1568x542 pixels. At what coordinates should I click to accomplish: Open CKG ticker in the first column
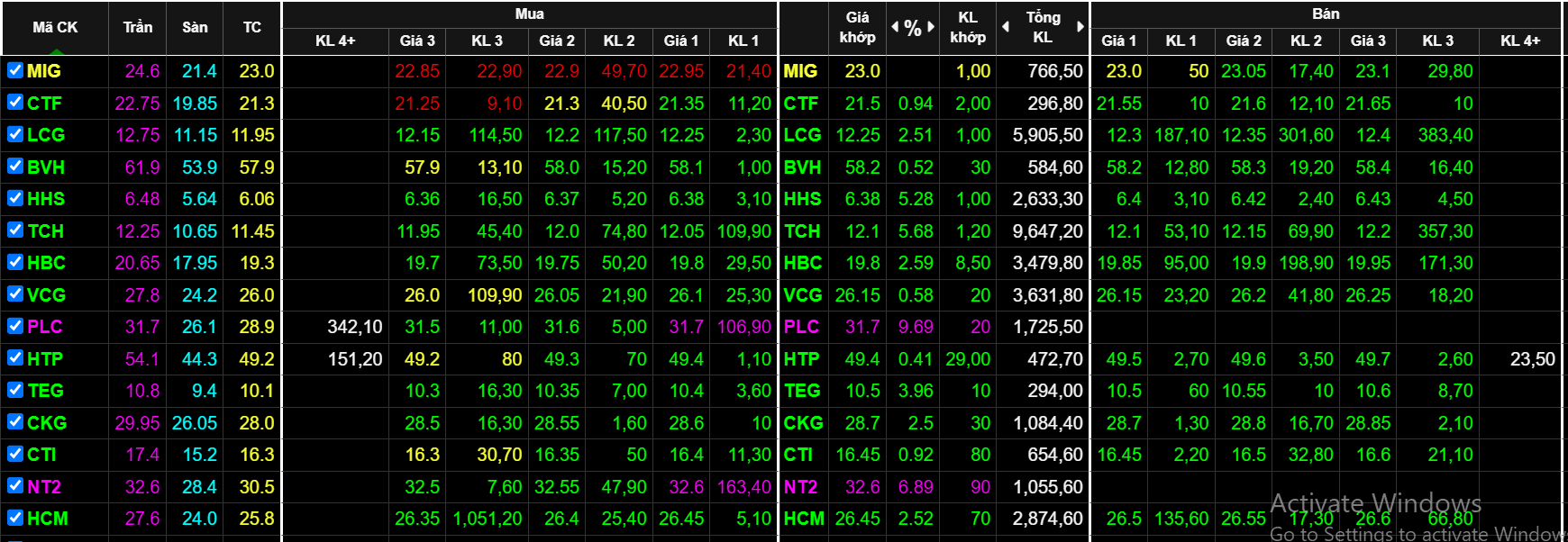point(47,423)
